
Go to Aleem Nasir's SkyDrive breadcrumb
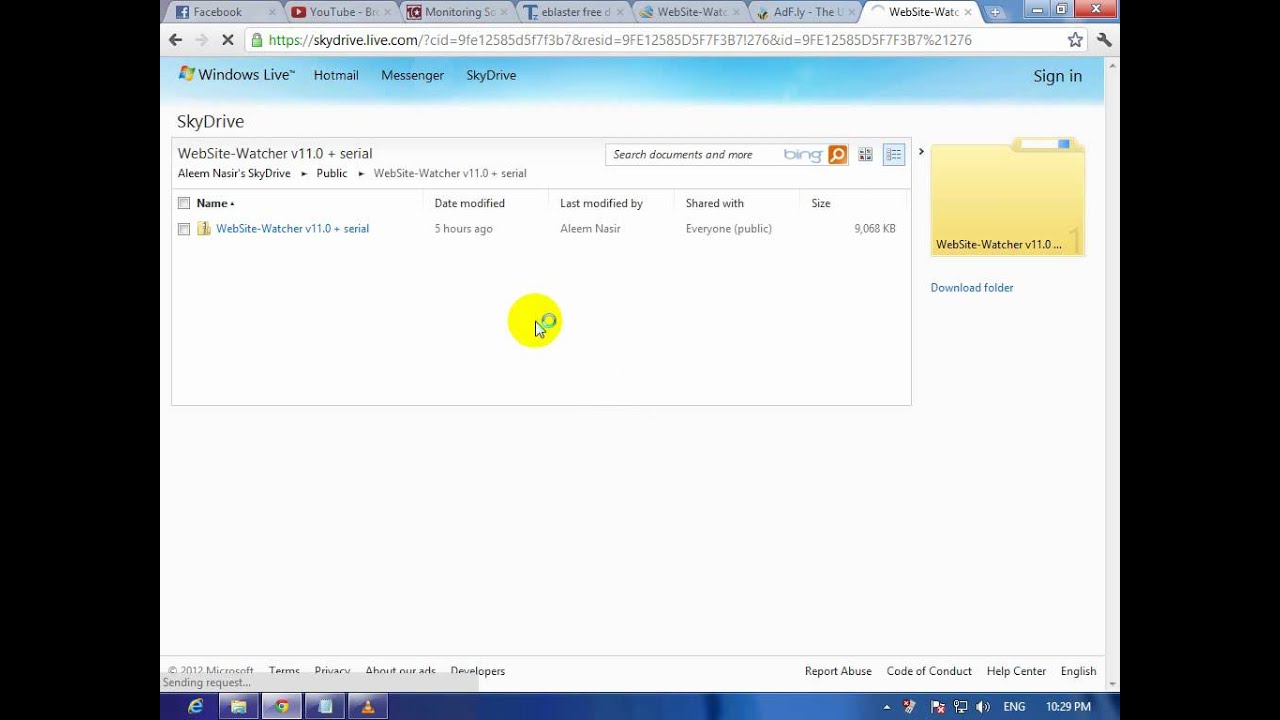pyautogui.click(x=234, y=173)
